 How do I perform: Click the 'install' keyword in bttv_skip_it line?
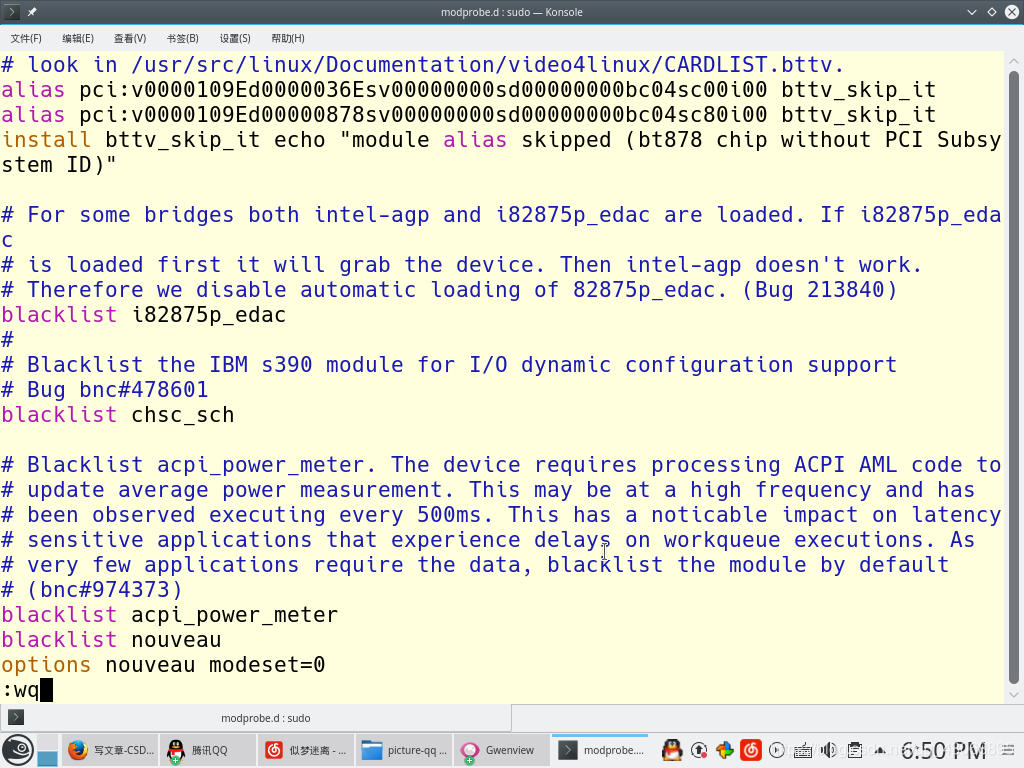pos(46,140)
